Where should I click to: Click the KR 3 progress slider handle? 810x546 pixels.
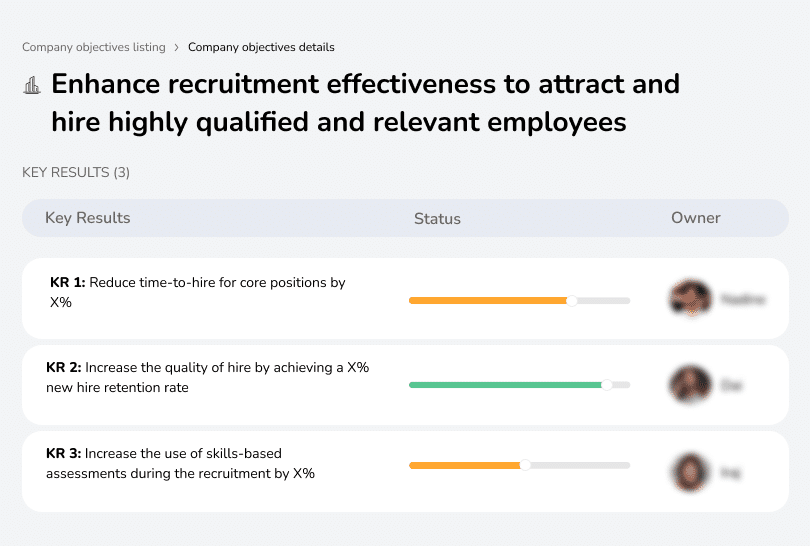point(525,465)
